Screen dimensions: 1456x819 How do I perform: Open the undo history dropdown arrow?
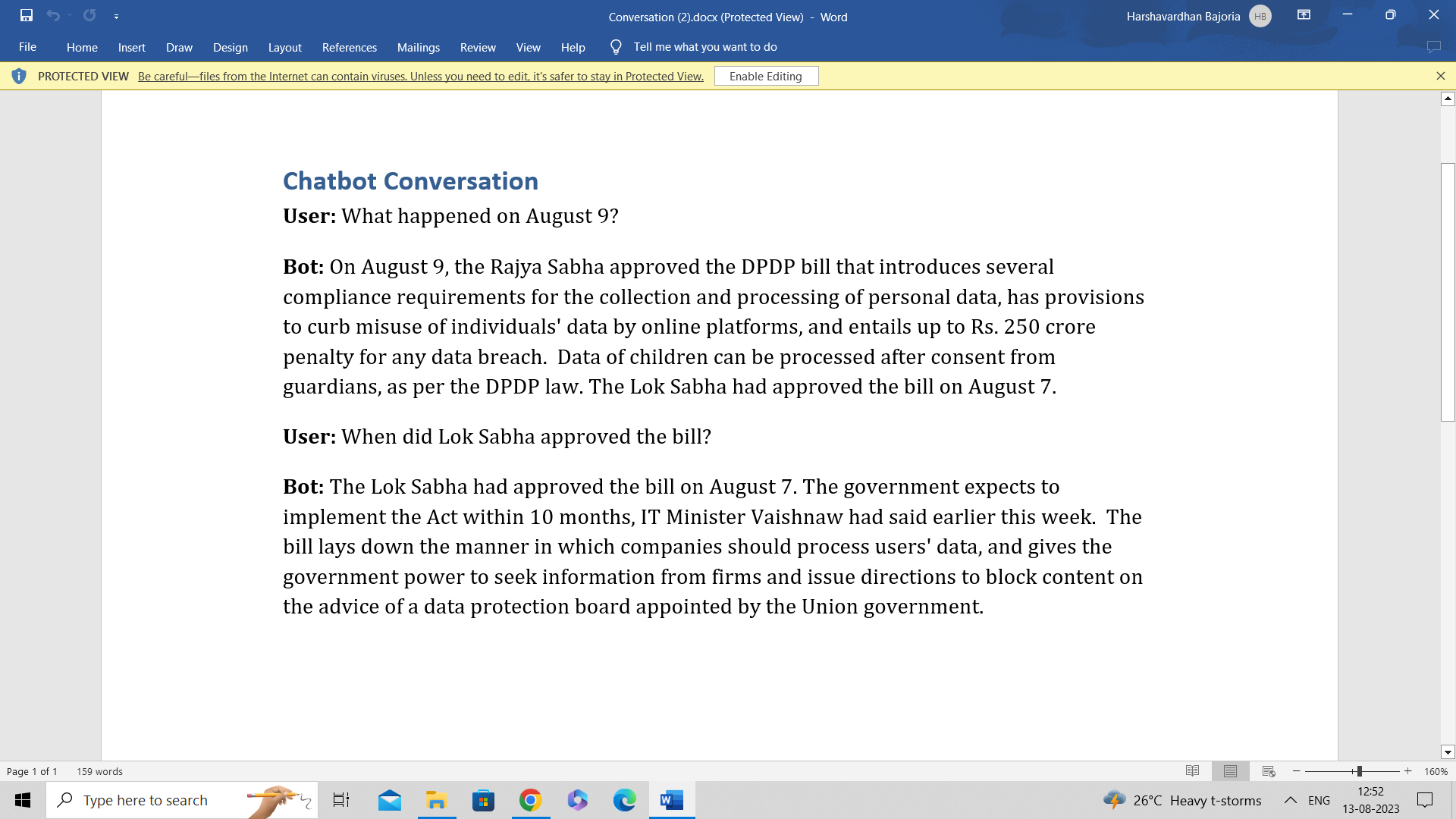(70, 15)
